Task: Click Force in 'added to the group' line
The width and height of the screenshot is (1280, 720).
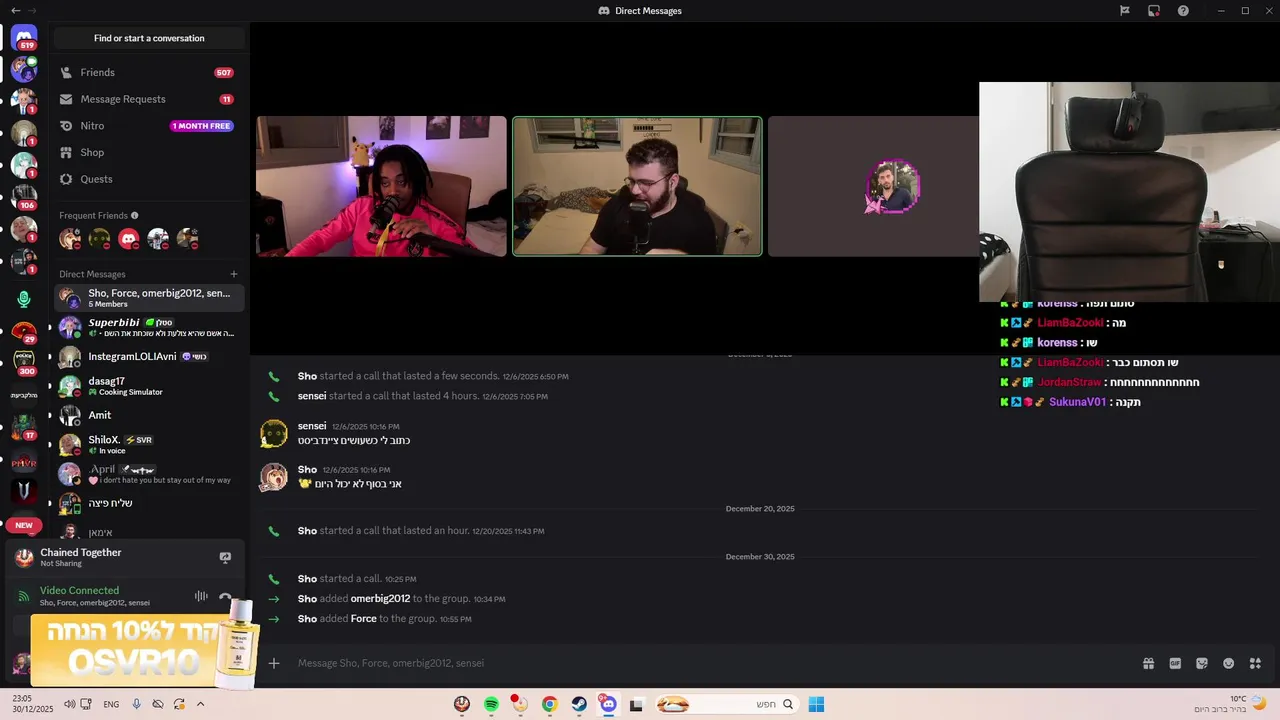Action: click(x=364, y=619)
